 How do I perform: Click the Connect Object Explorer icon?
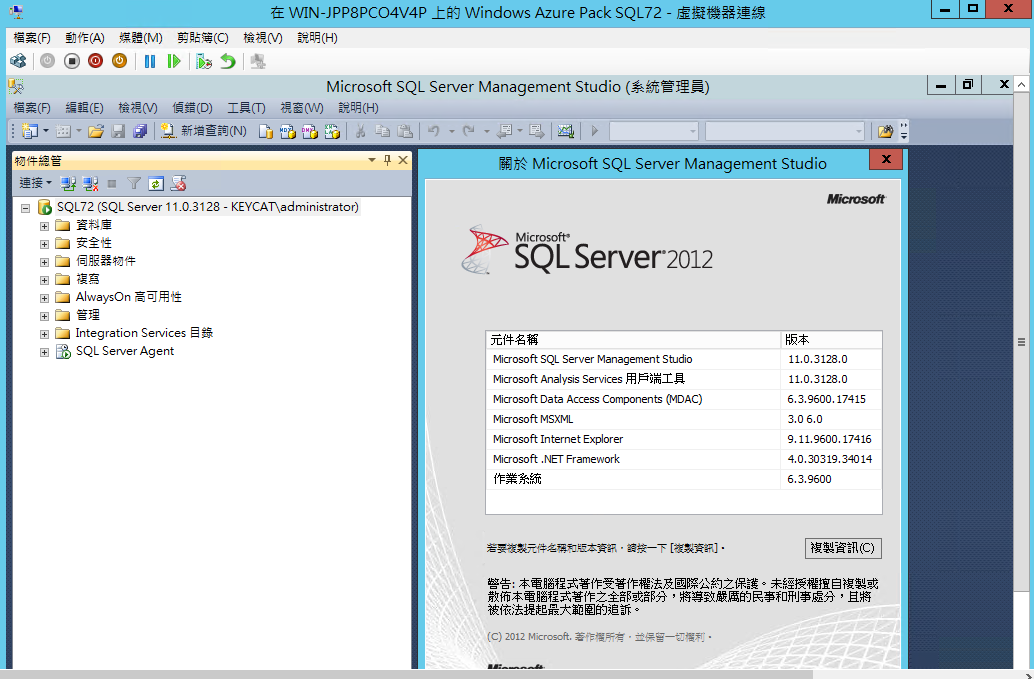click(68, 183)
